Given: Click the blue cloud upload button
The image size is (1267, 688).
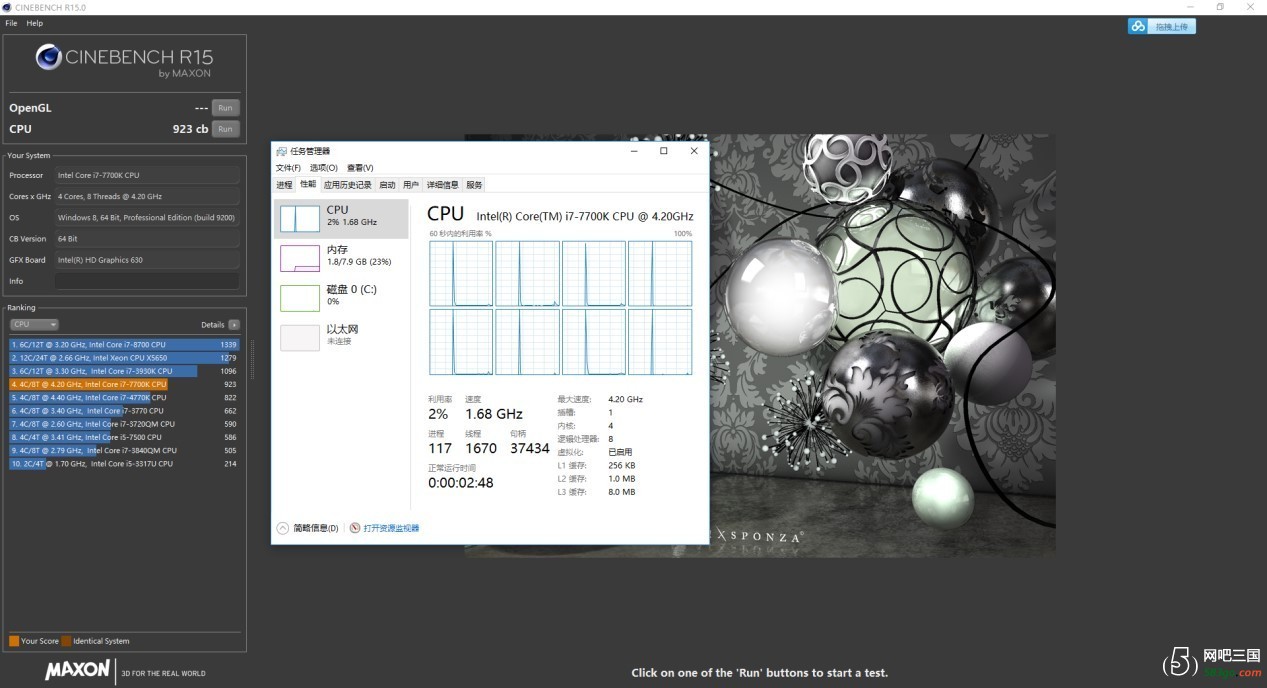Looking at the screenshot, I should (1161, 27).
